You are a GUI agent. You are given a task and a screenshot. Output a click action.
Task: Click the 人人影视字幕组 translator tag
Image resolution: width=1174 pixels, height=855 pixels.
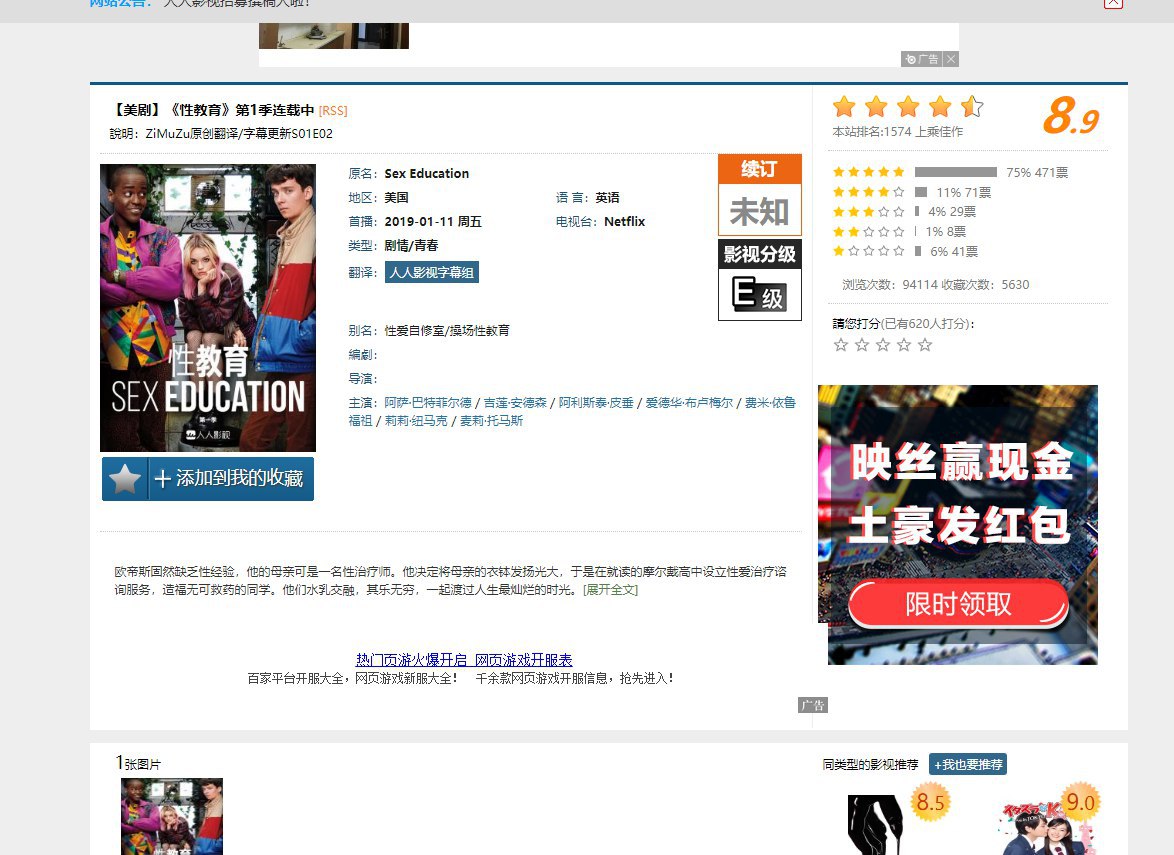[432, 272]
